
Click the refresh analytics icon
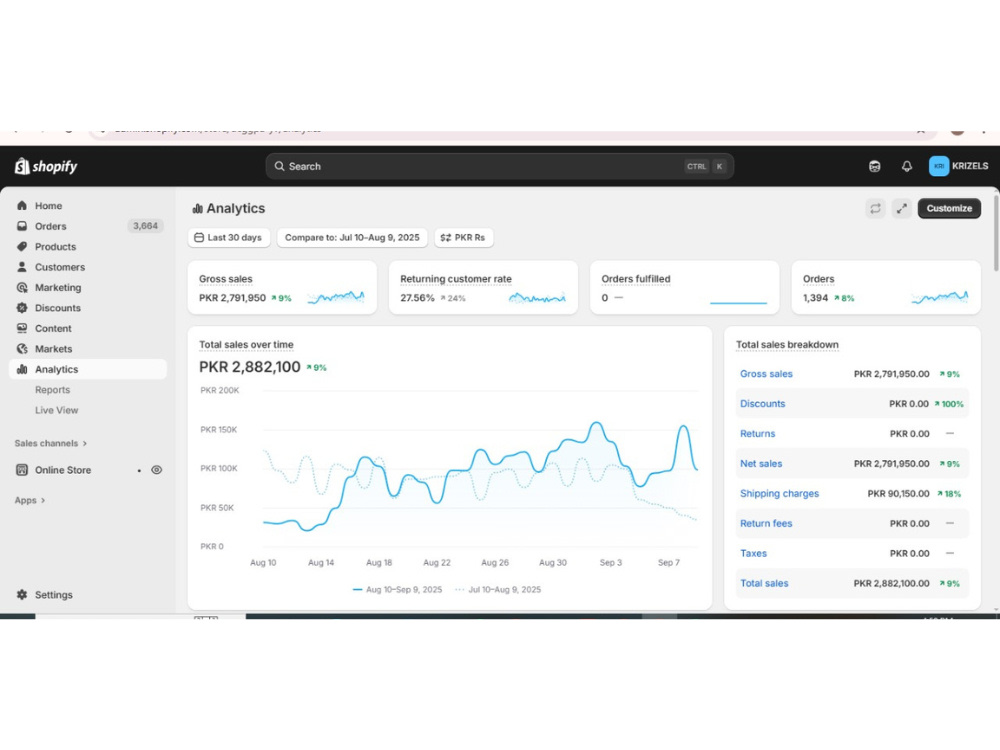[x=875, y=209]
